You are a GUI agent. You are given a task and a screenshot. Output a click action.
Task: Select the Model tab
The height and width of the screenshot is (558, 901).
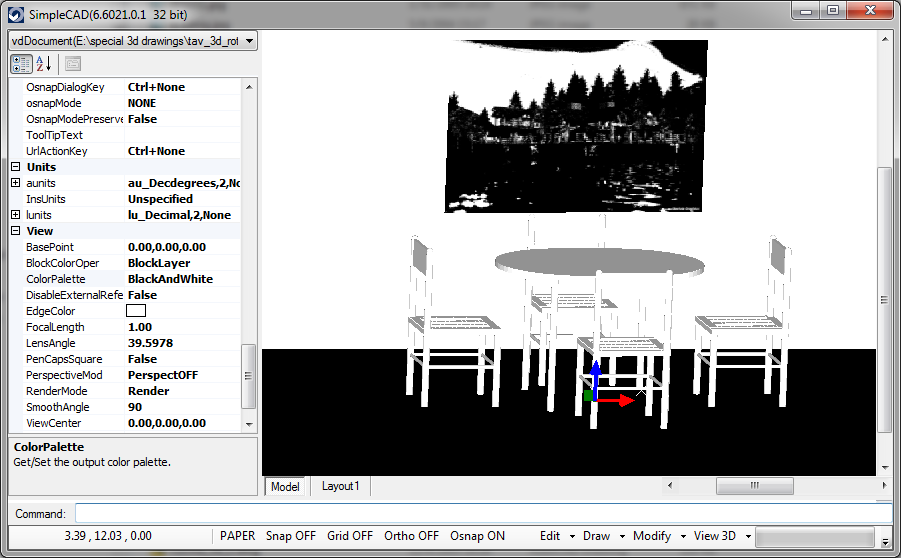285,486
